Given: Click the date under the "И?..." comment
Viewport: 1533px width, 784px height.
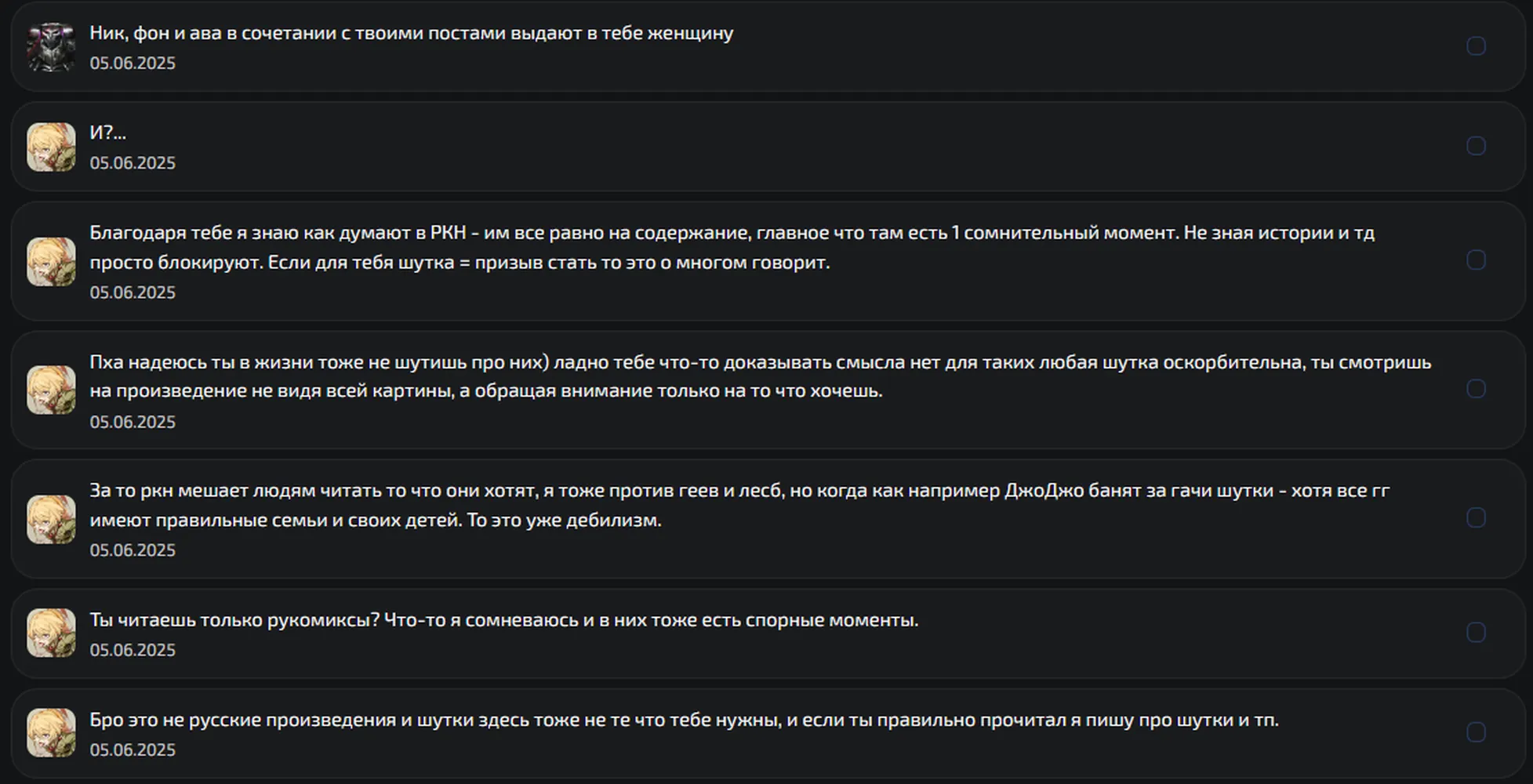Looking at the screenshot, I should coord(133,163).
